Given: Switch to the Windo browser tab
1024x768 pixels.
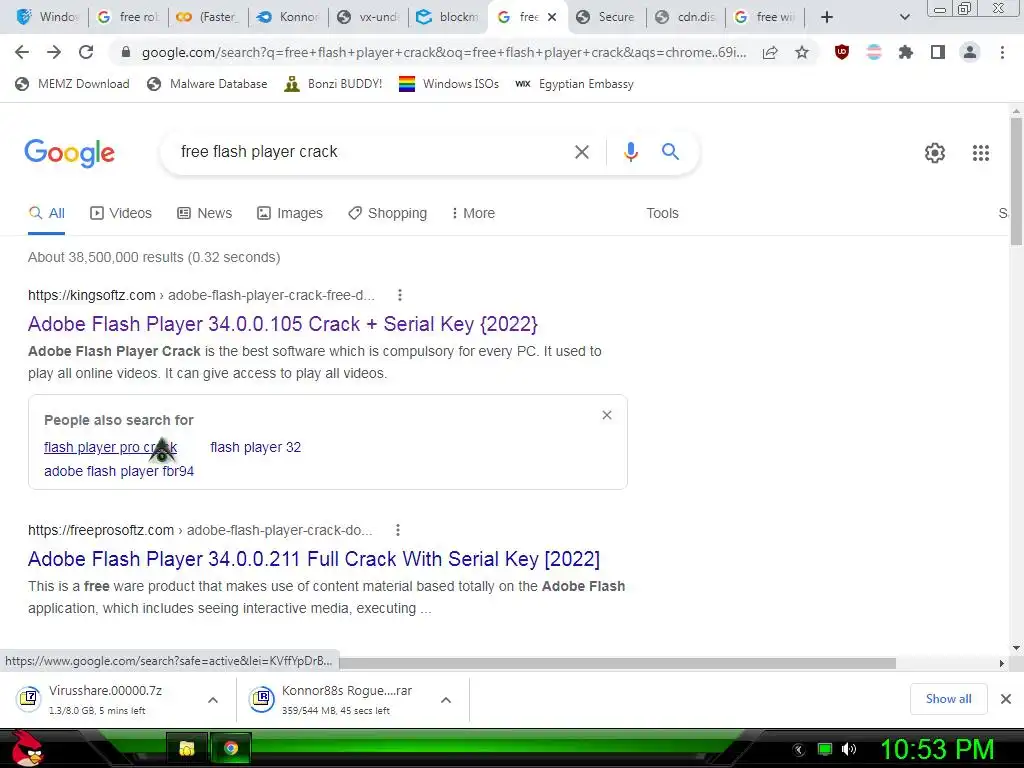Looking at the screenshot, I should [47, 17].
